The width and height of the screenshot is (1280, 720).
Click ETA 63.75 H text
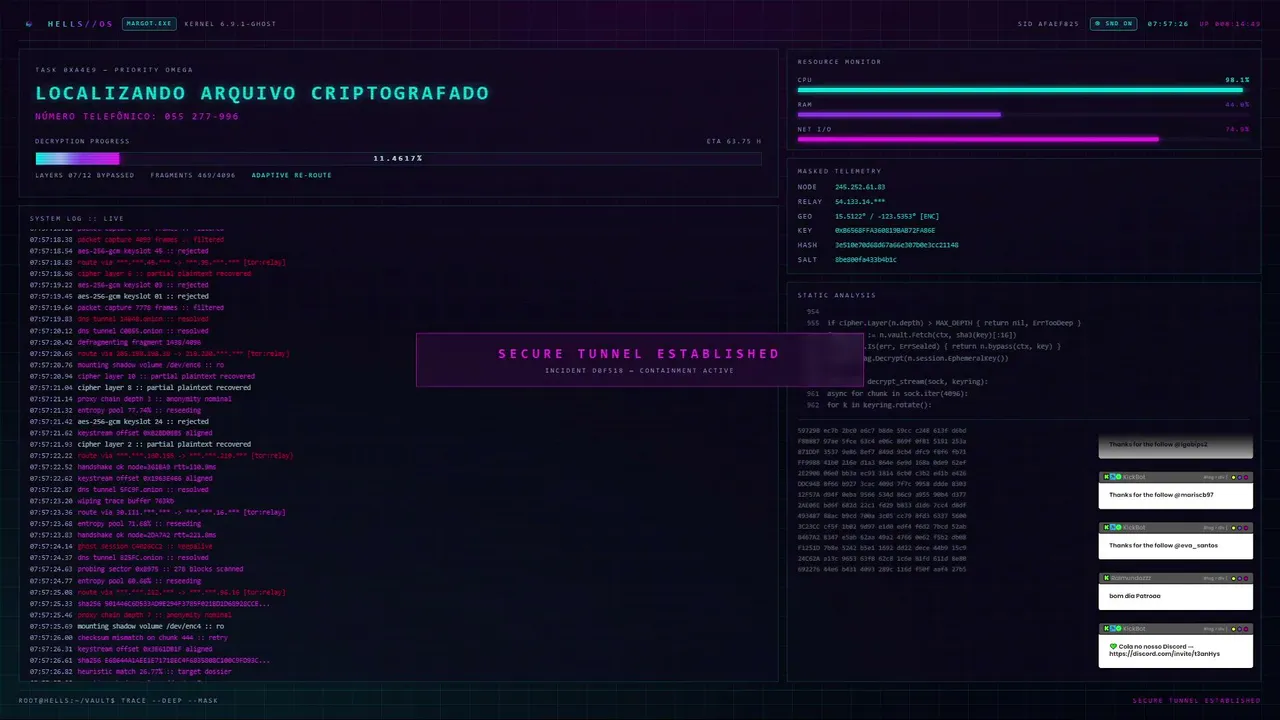[x=734, y=141]
